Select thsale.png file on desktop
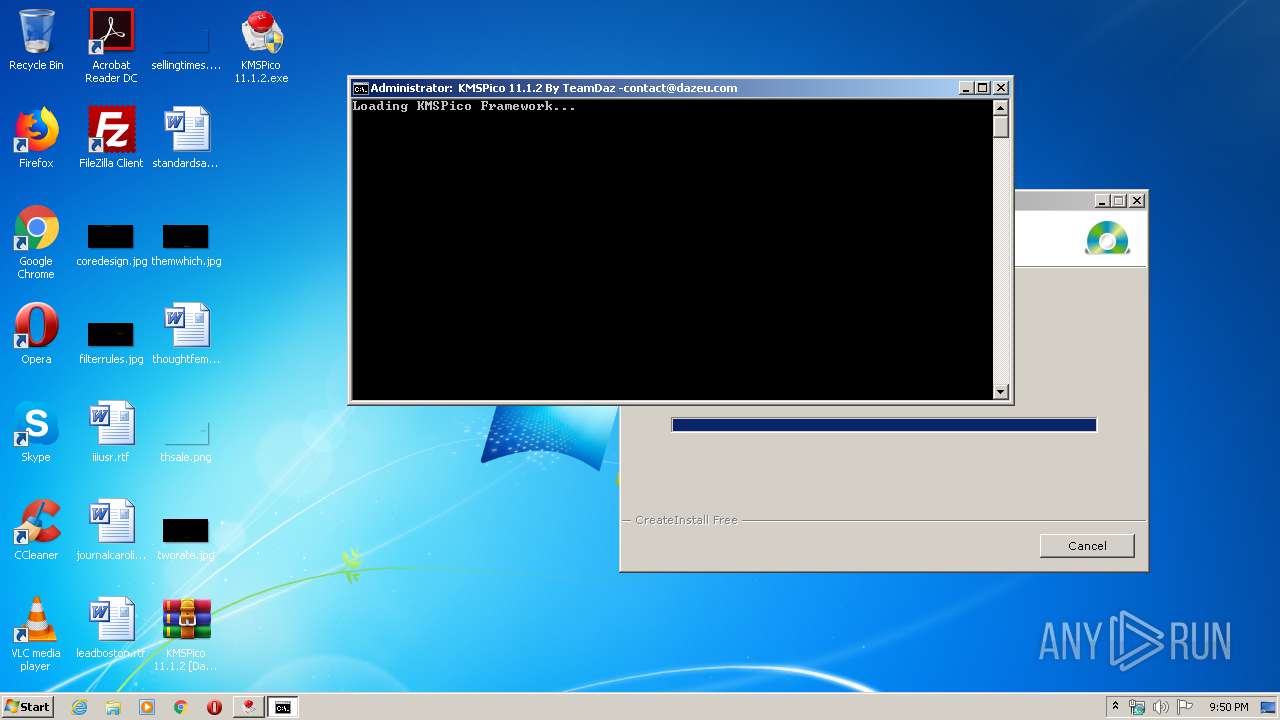 [186, 441]
